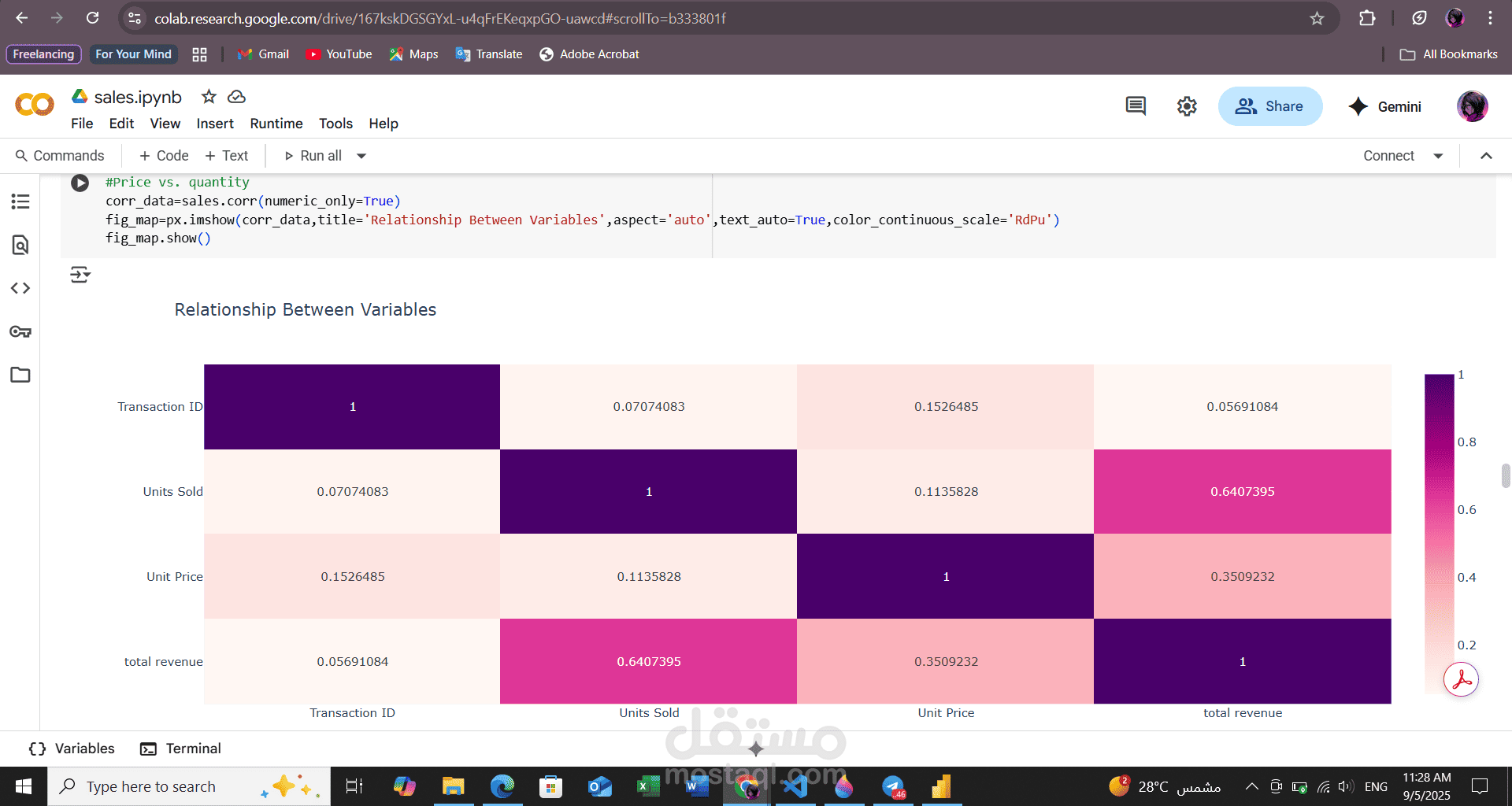Add a new Code cell
The width and height of the screenshot is (1512, 806).
[164, 156]
